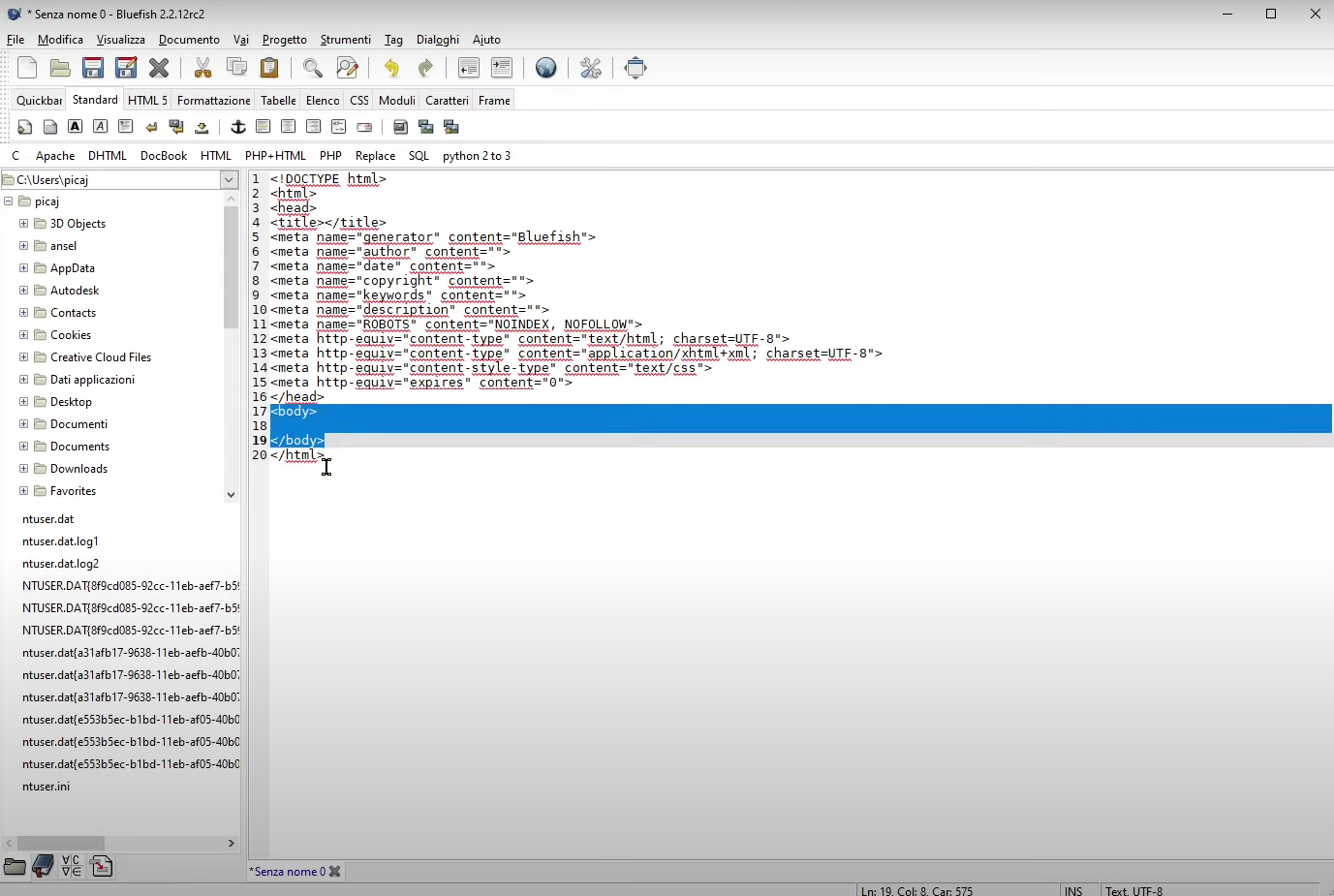1334x896 pixels.
Task: Open Find with magnifying glass icon
Action: click(313, 68)
